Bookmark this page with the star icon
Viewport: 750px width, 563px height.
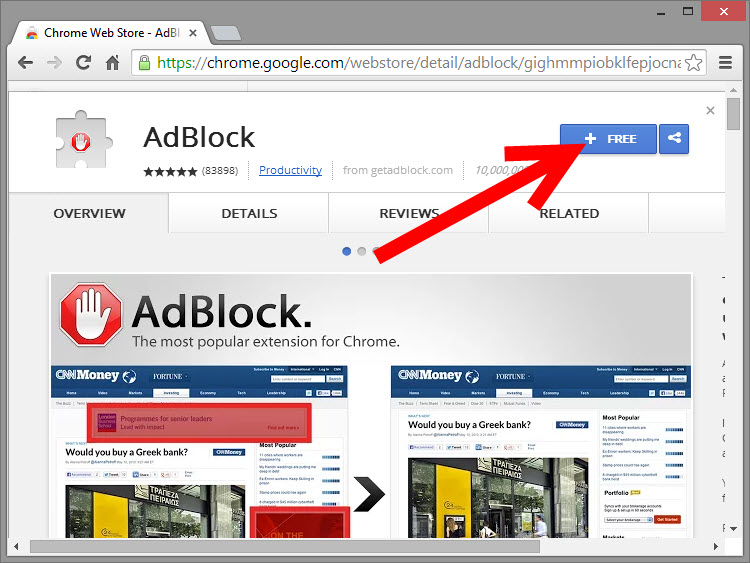694,63
